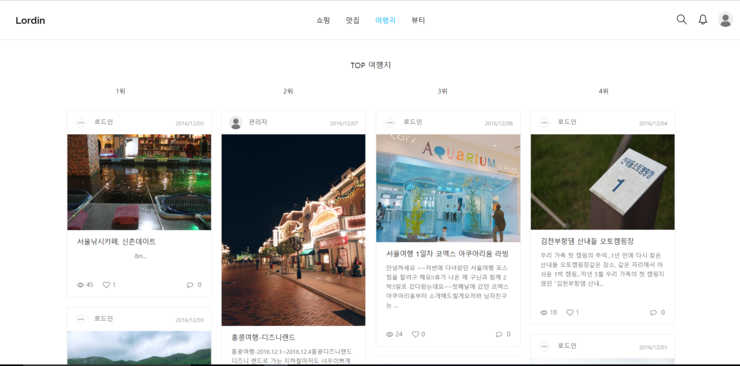740x366 pixels.
Task: Click comment icon on 서울낚시카페 card
Action: [x=190, y=285]
